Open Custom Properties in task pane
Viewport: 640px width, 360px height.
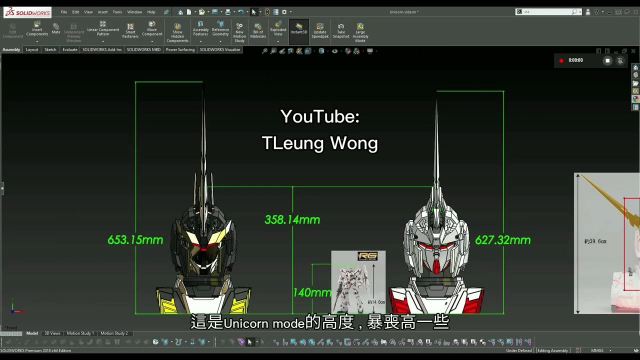pos(636,107)
